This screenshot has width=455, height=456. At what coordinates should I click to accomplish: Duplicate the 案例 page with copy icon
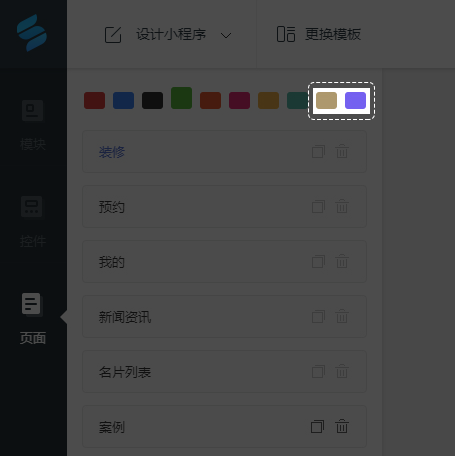pyautogui.click(x=318, y=426)
